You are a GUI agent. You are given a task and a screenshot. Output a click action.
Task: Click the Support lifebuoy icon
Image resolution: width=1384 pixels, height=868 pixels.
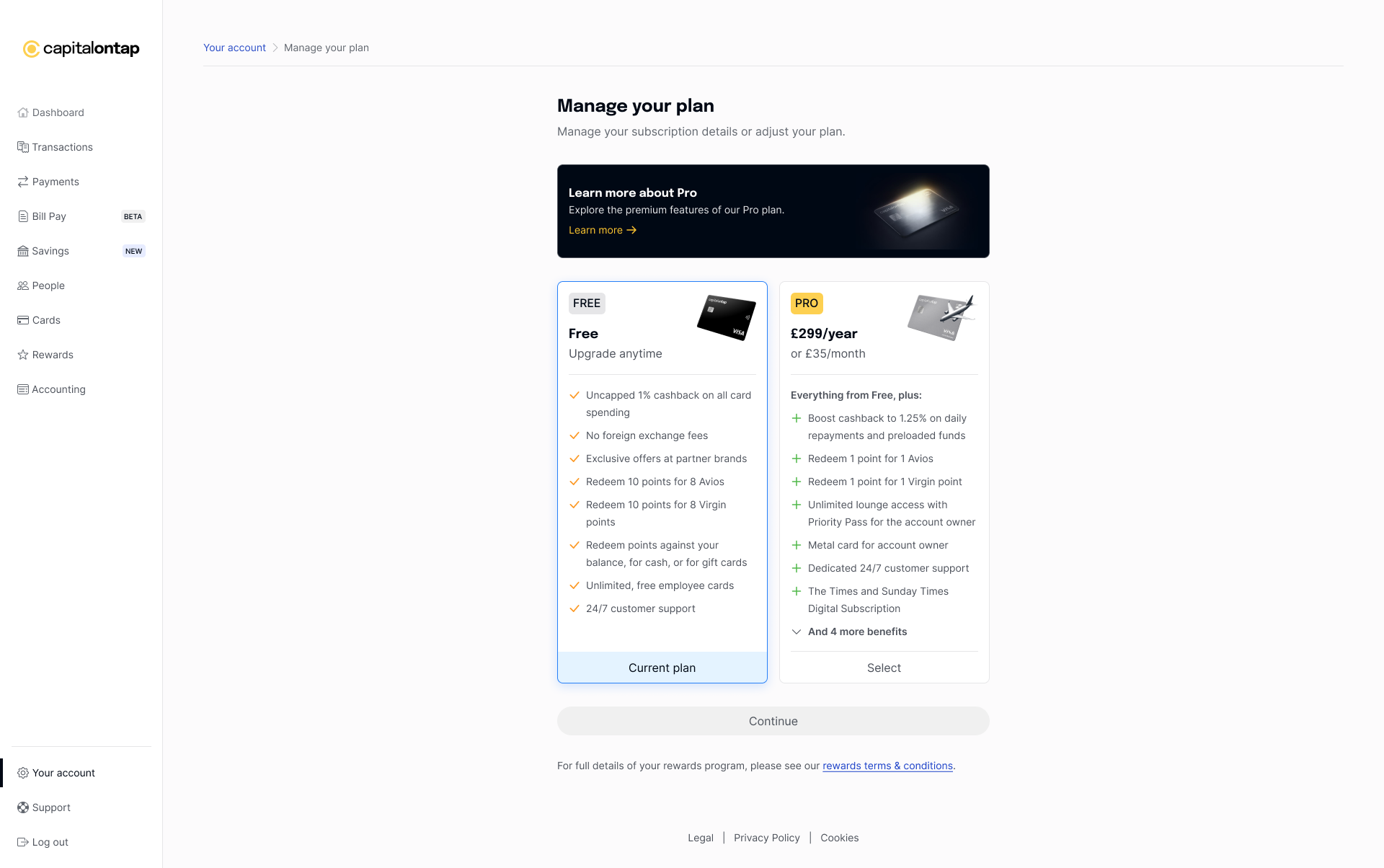[23, 807]
